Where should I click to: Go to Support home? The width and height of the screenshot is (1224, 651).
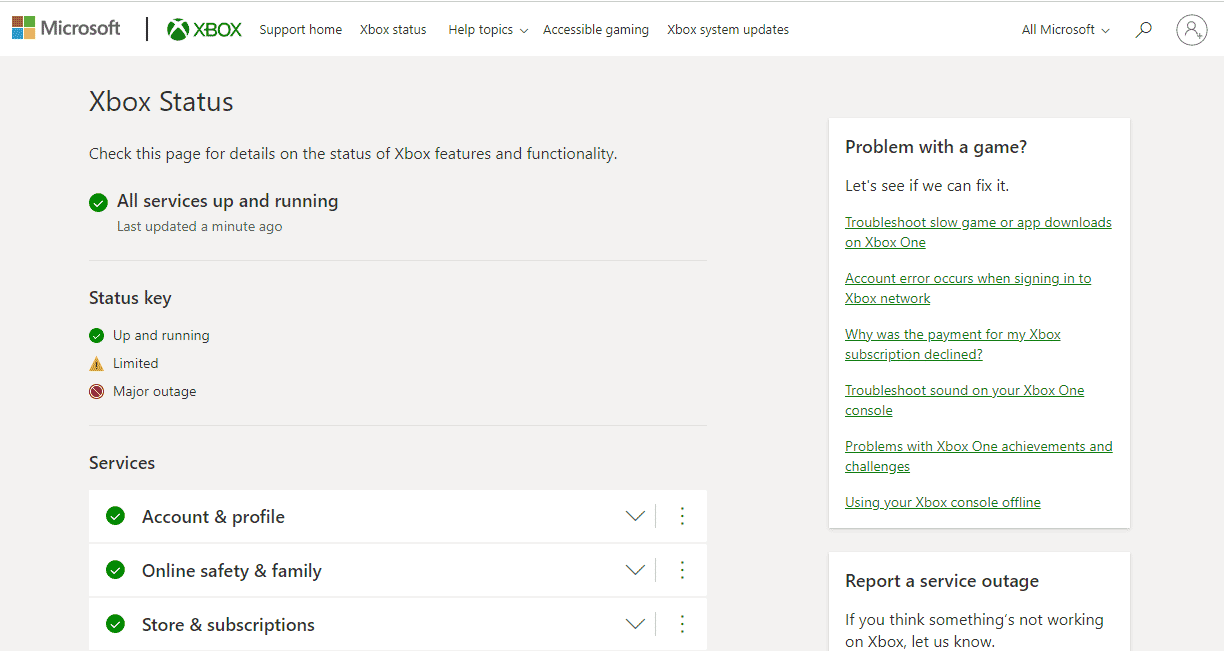pyautogui.click(x=301, y=30)
